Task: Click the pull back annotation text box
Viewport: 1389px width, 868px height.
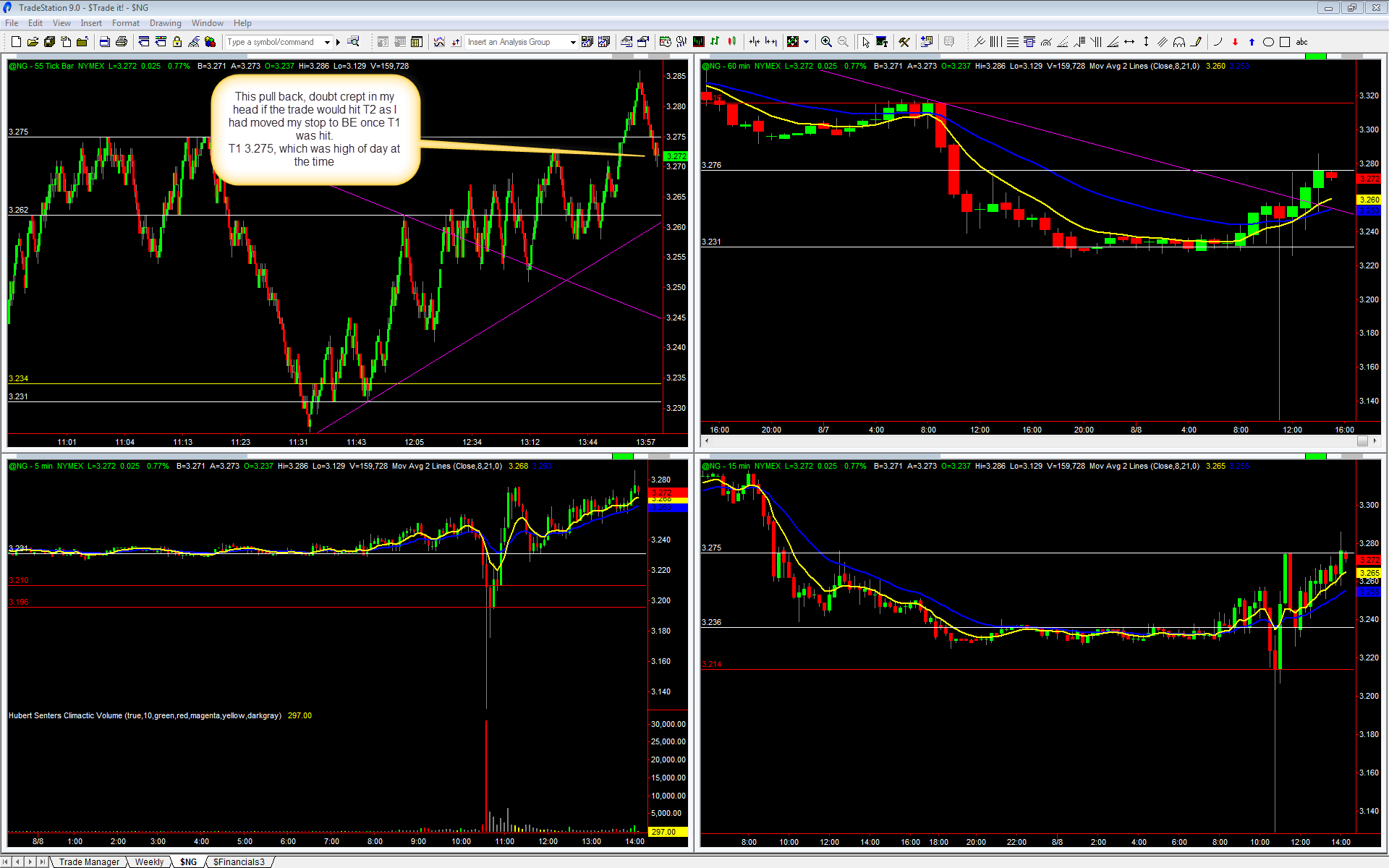Action: tap(315, 129)
